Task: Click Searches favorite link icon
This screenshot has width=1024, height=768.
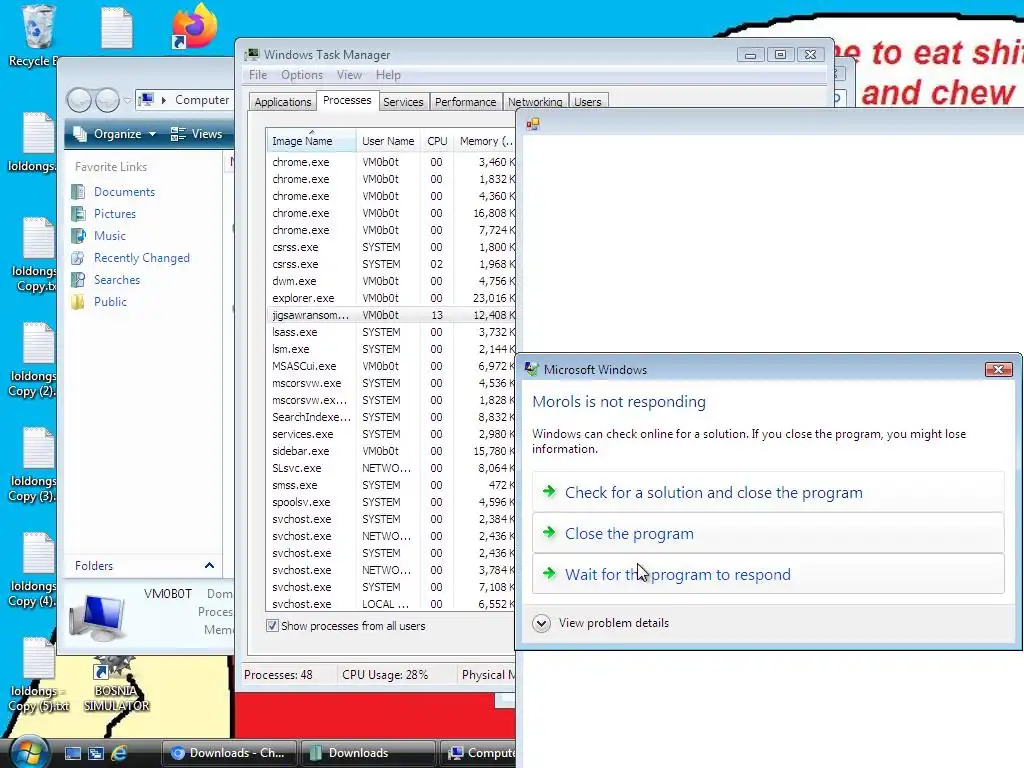Action: (x=78, y=280)
